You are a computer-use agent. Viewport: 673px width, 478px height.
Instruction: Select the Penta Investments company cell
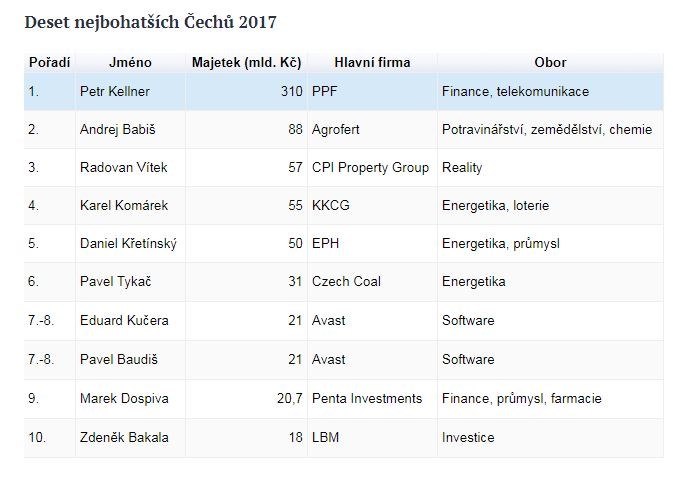[x=367, y=398]
